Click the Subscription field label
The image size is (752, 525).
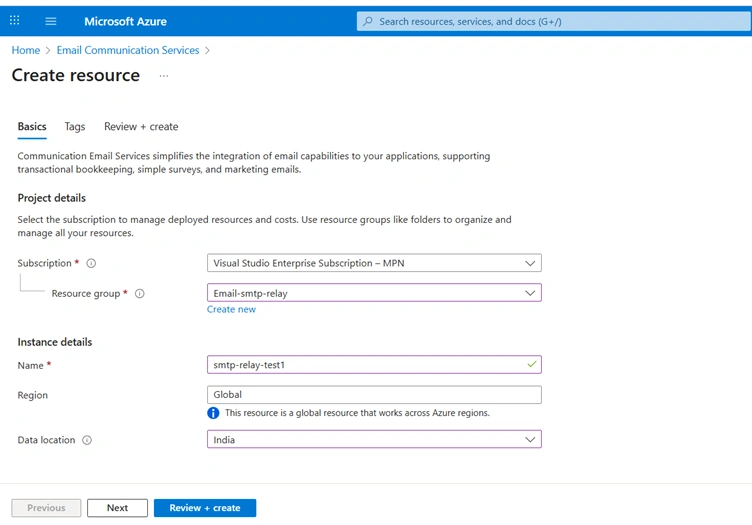tap(45, 263)
